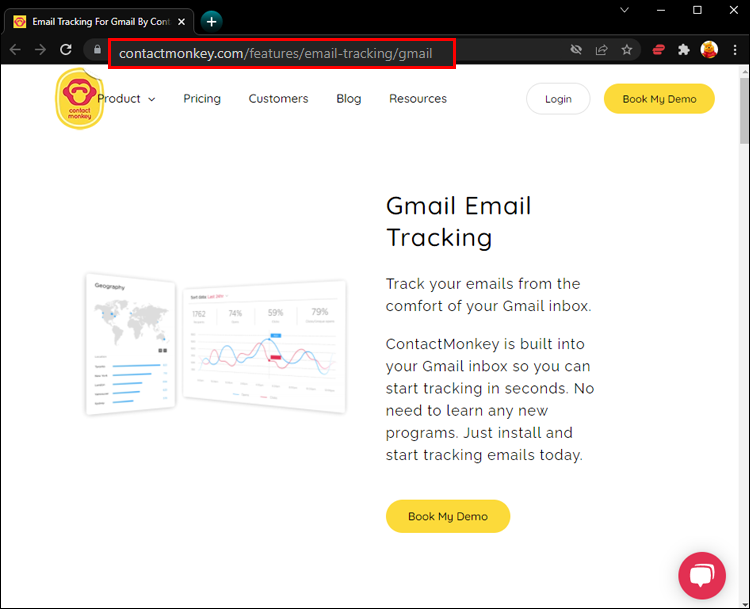Maximize the browser window
This screenshot has height=609, width=750.
click(x=697, y=10)
